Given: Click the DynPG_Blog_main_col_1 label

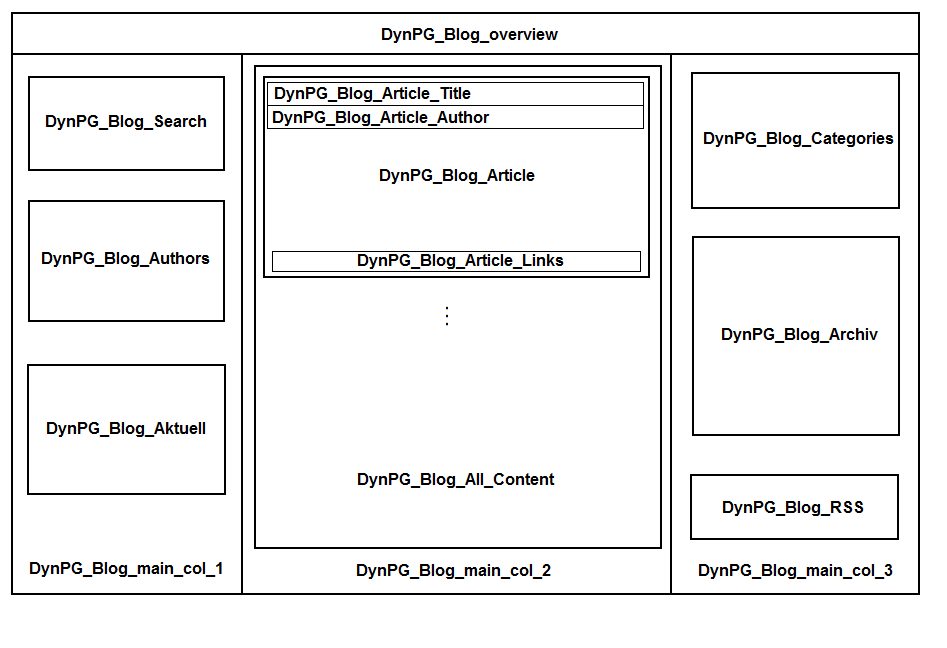Looking at the screenshot, I should coord(126,569).
